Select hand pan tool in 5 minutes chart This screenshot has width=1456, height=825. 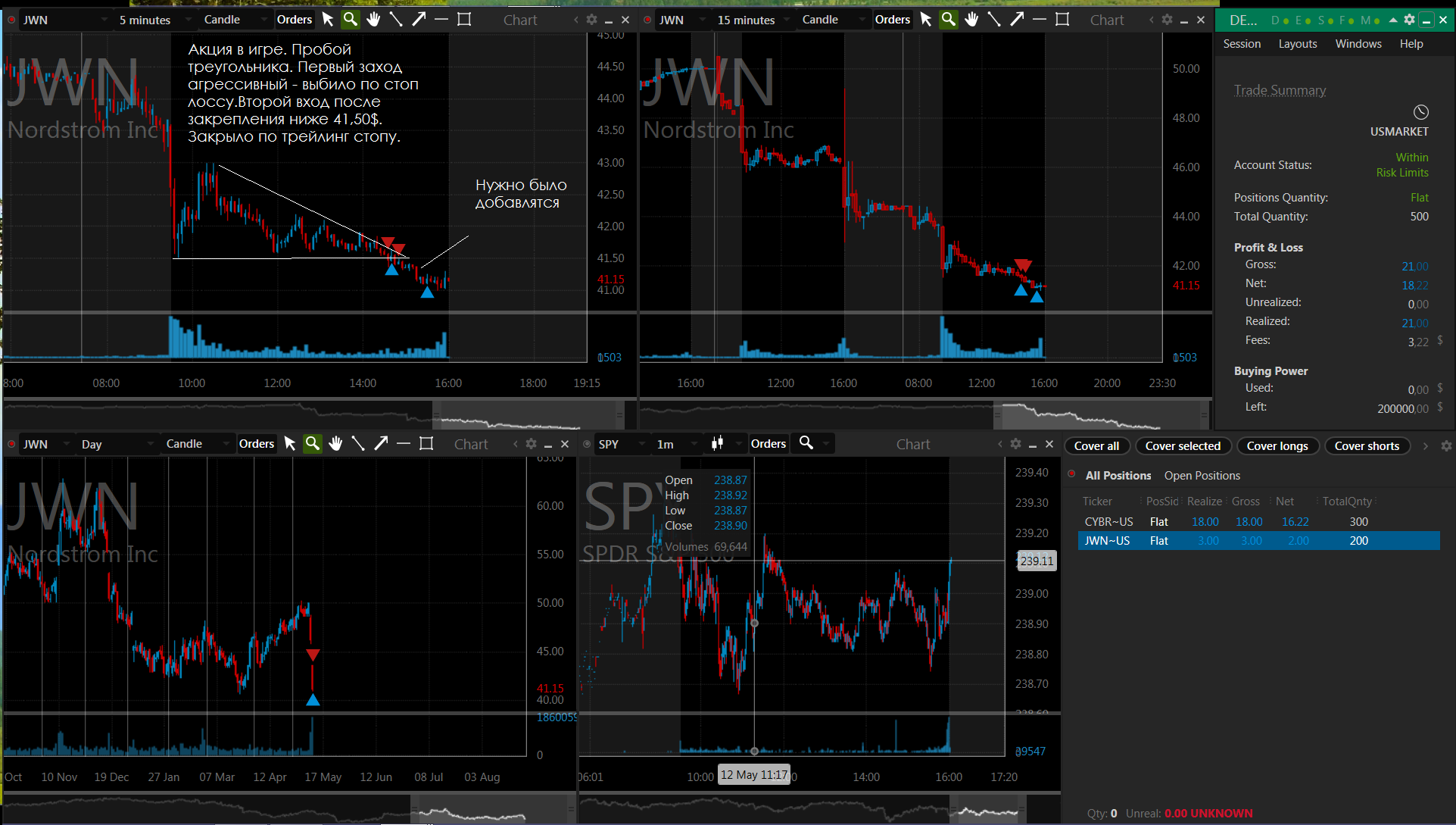coord(373,20)
